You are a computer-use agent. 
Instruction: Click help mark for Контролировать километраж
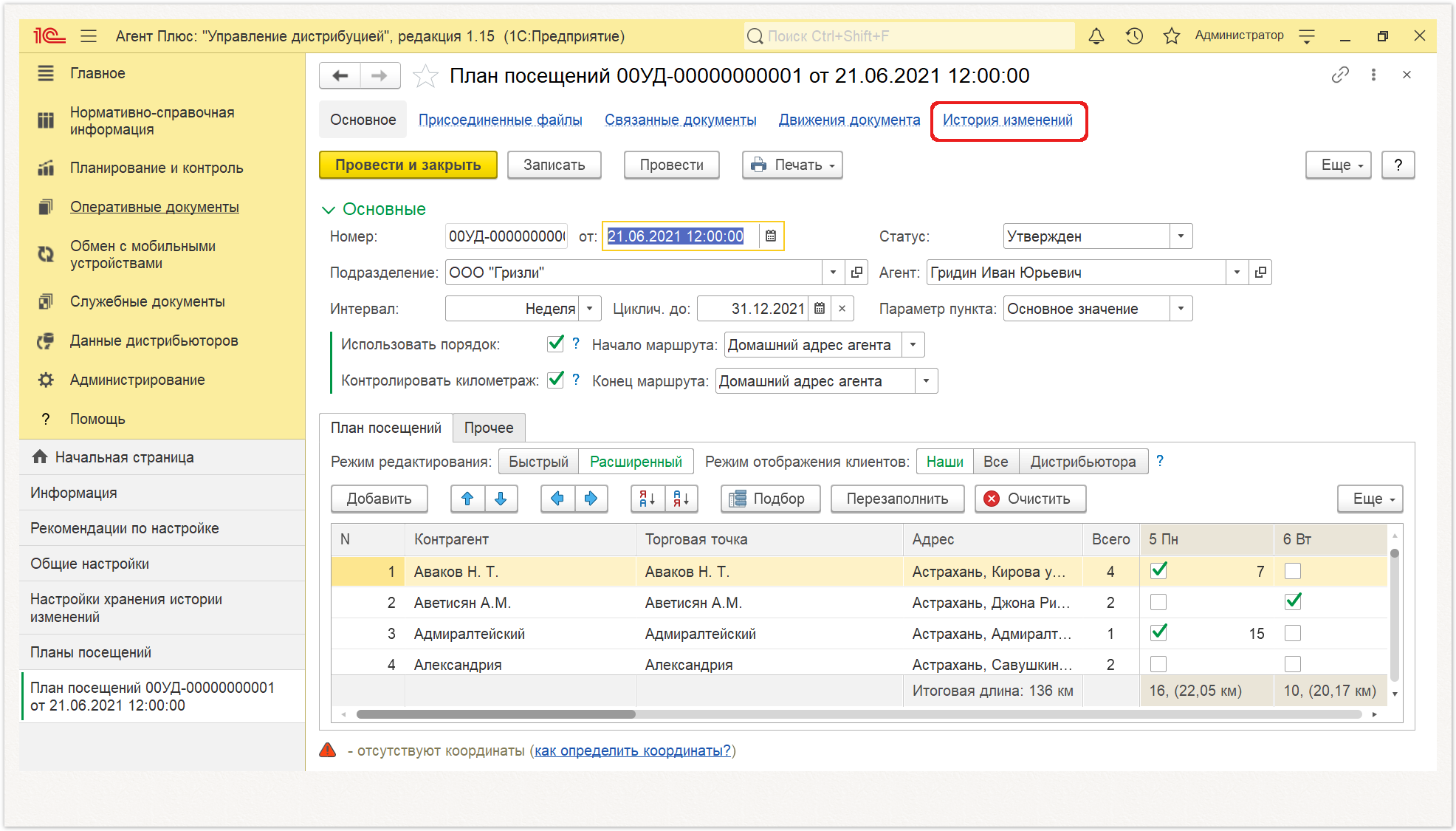pyautogui.click(x=576, y=380)
